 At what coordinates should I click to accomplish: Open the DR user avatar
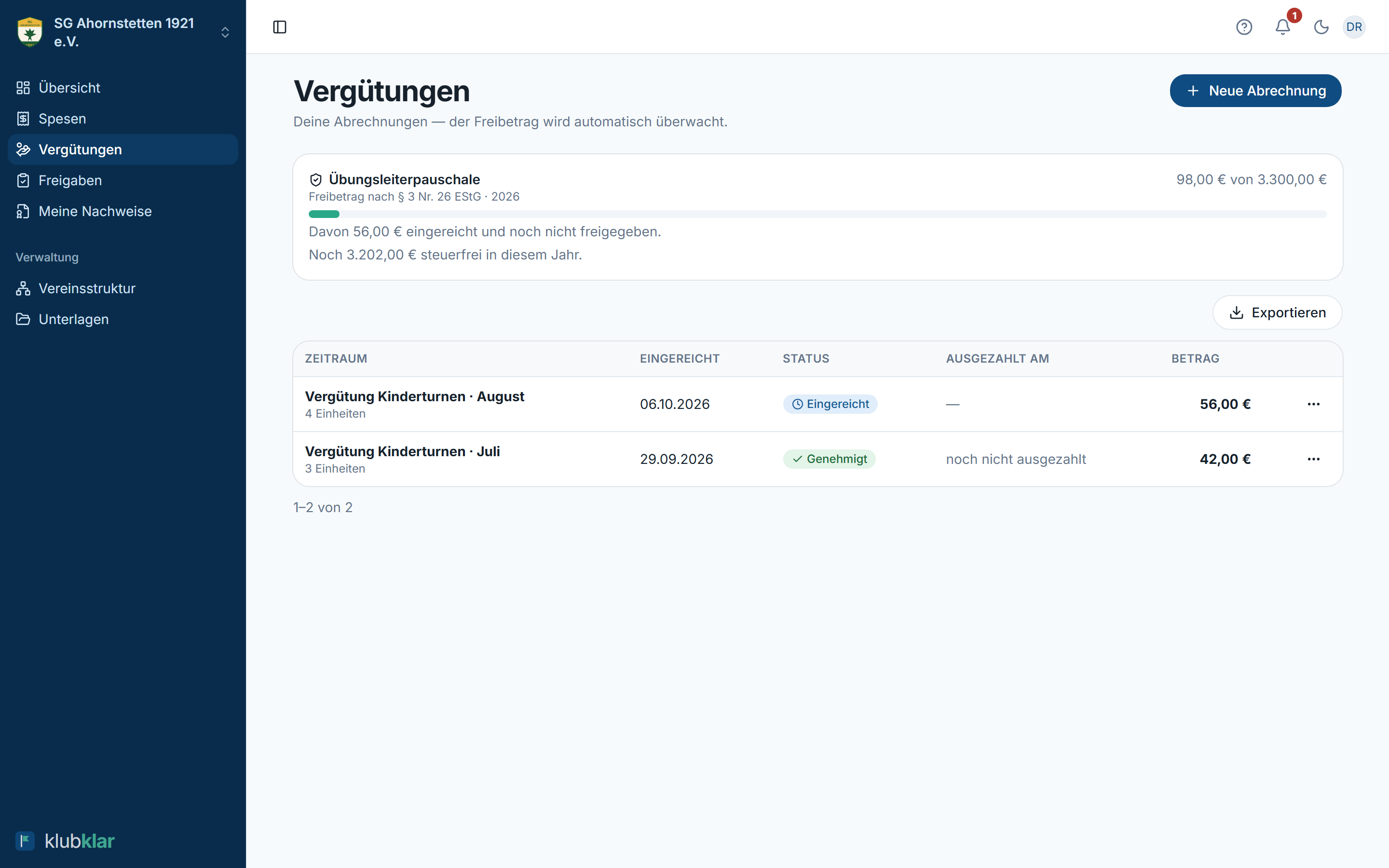(1354, 27)
